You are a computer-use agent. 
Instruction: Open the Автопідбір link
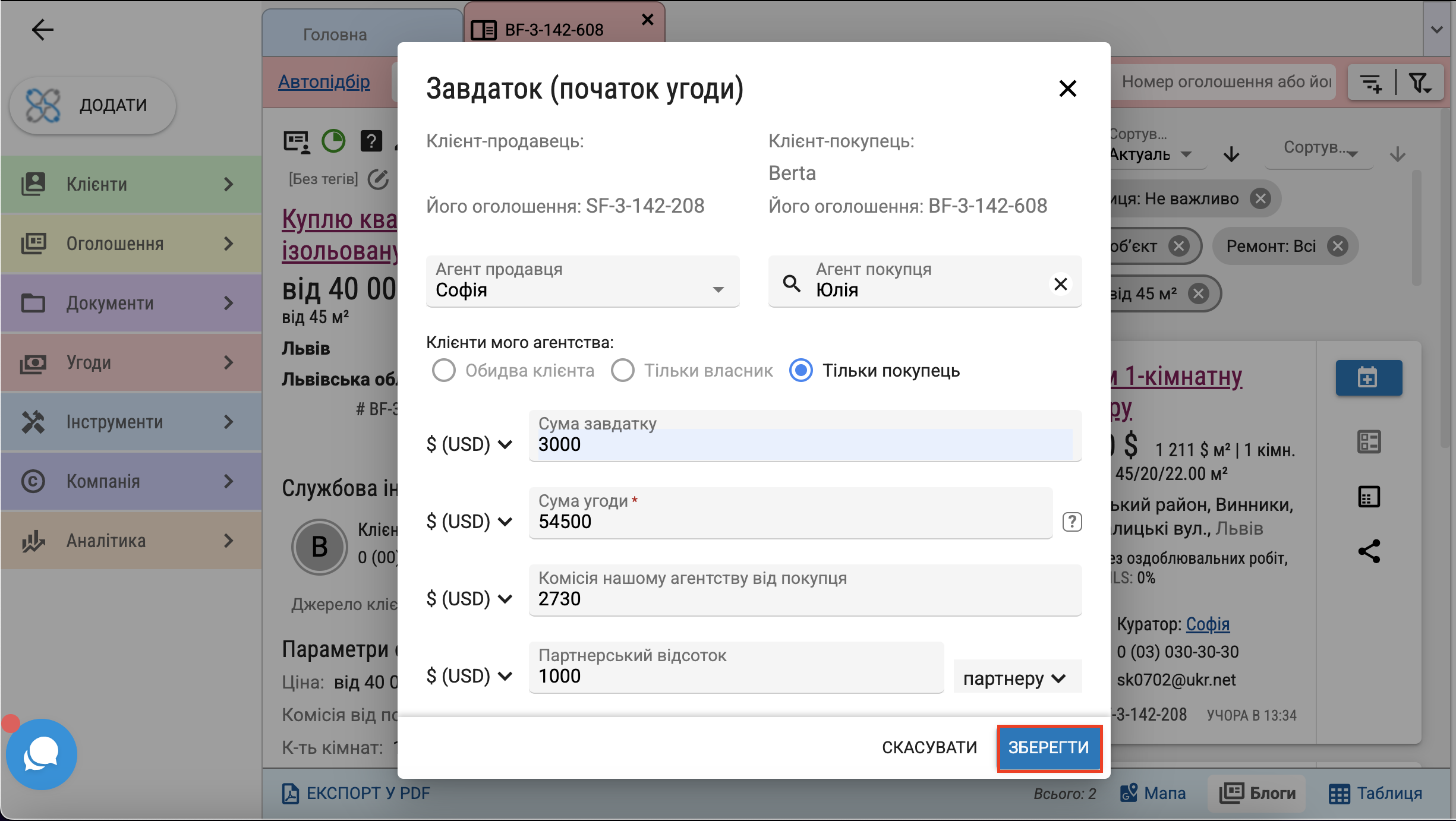point(324,82)
